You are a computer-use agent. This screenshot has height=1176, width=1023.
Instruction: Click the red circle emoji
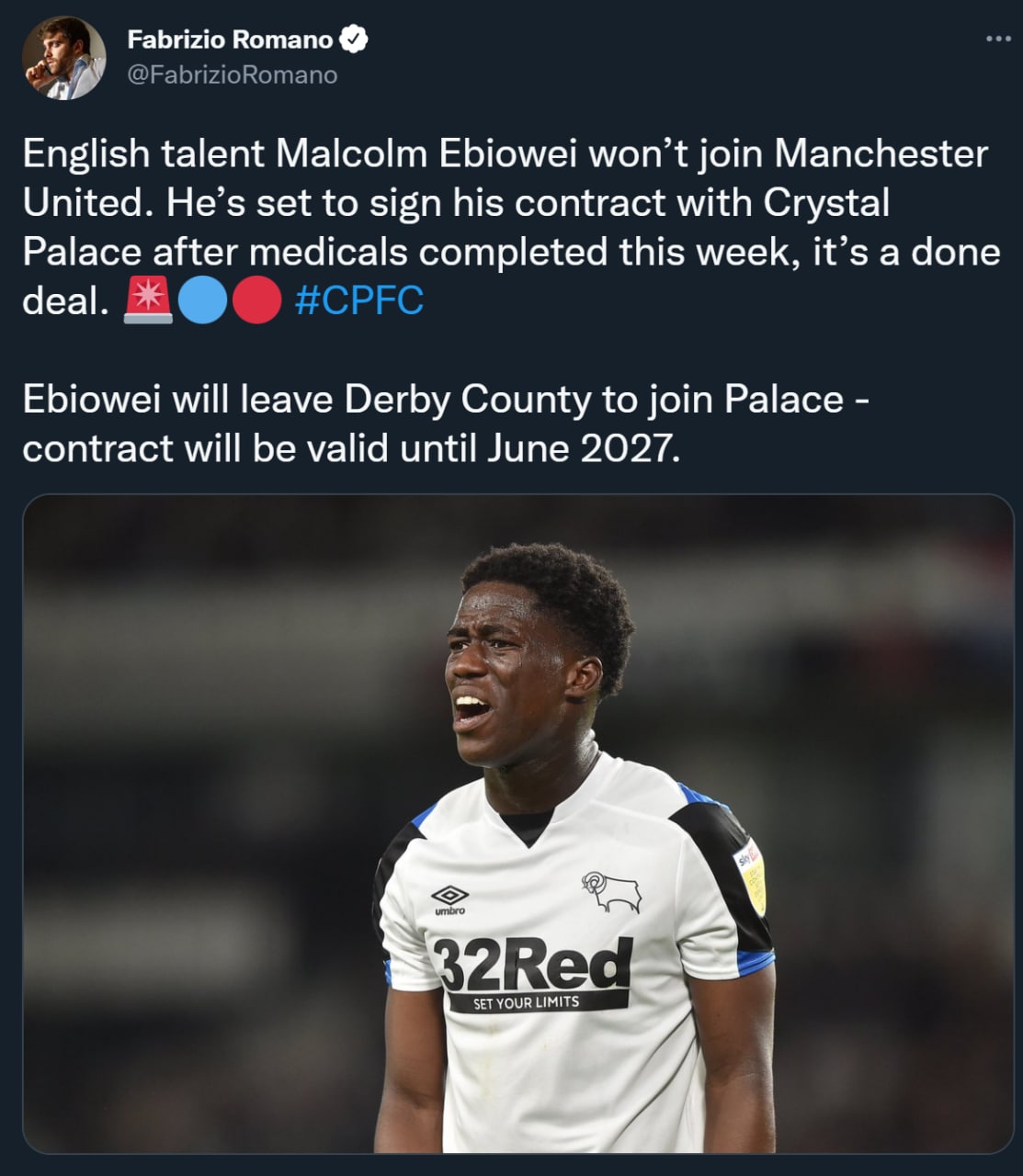click(x=256, y=300)
